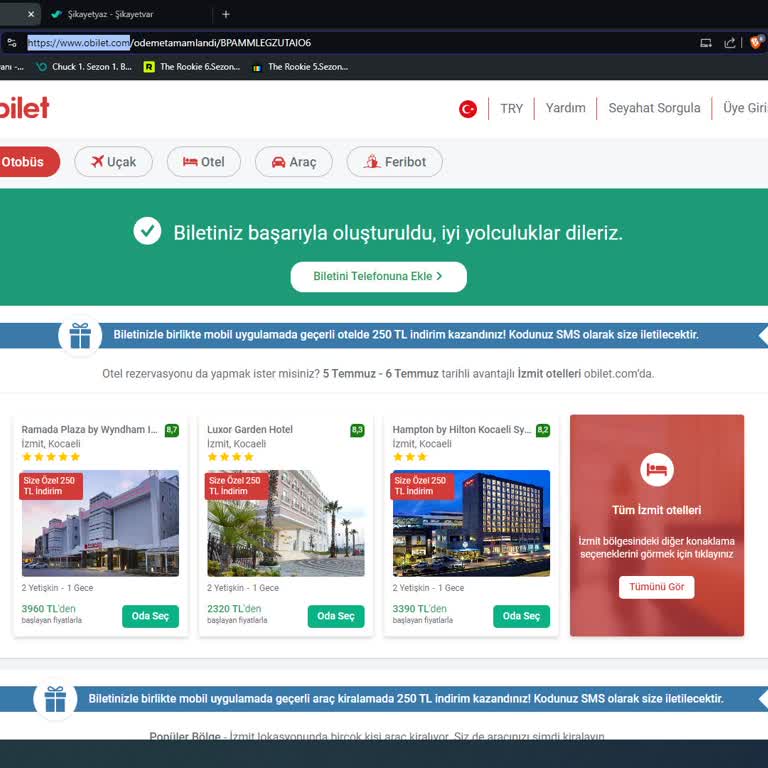This screenshot has height=768, width=768.
Task: Click bed icon on Tüm İzmit otelleri card
Action: coord(657,470)
